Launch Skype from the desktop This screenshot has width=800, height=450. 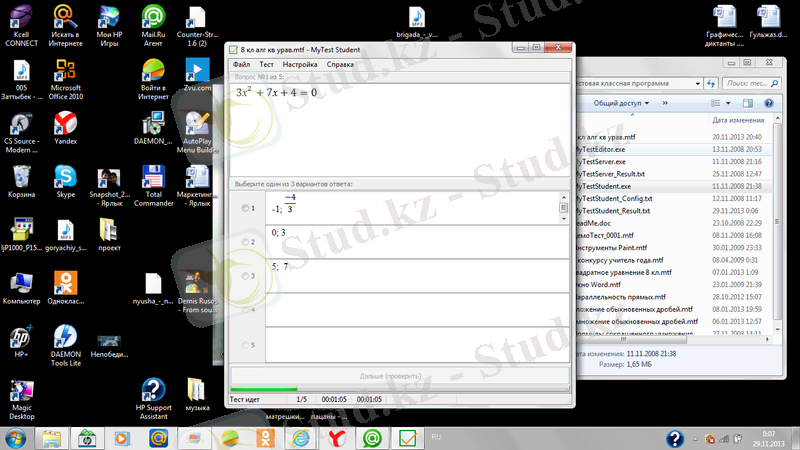pos(66,180)
